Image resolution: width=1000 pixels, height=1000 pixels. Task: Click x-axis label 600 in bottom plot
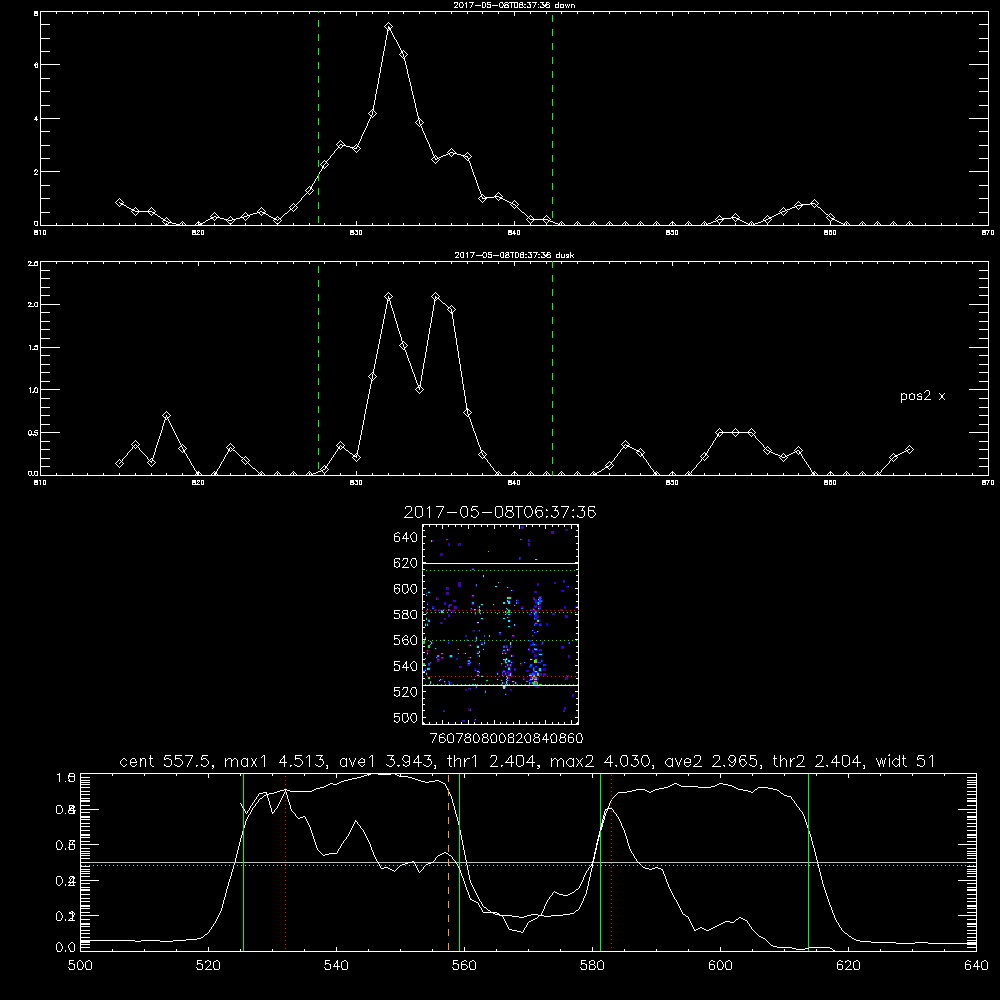[x=720, y=966]
